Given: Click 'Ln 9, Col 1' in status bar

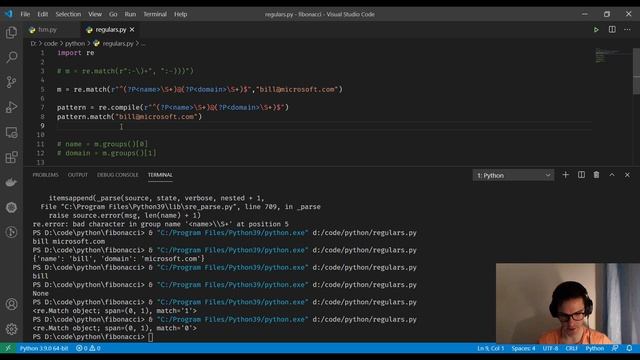Looking at the screenshot, I should 491,348.
